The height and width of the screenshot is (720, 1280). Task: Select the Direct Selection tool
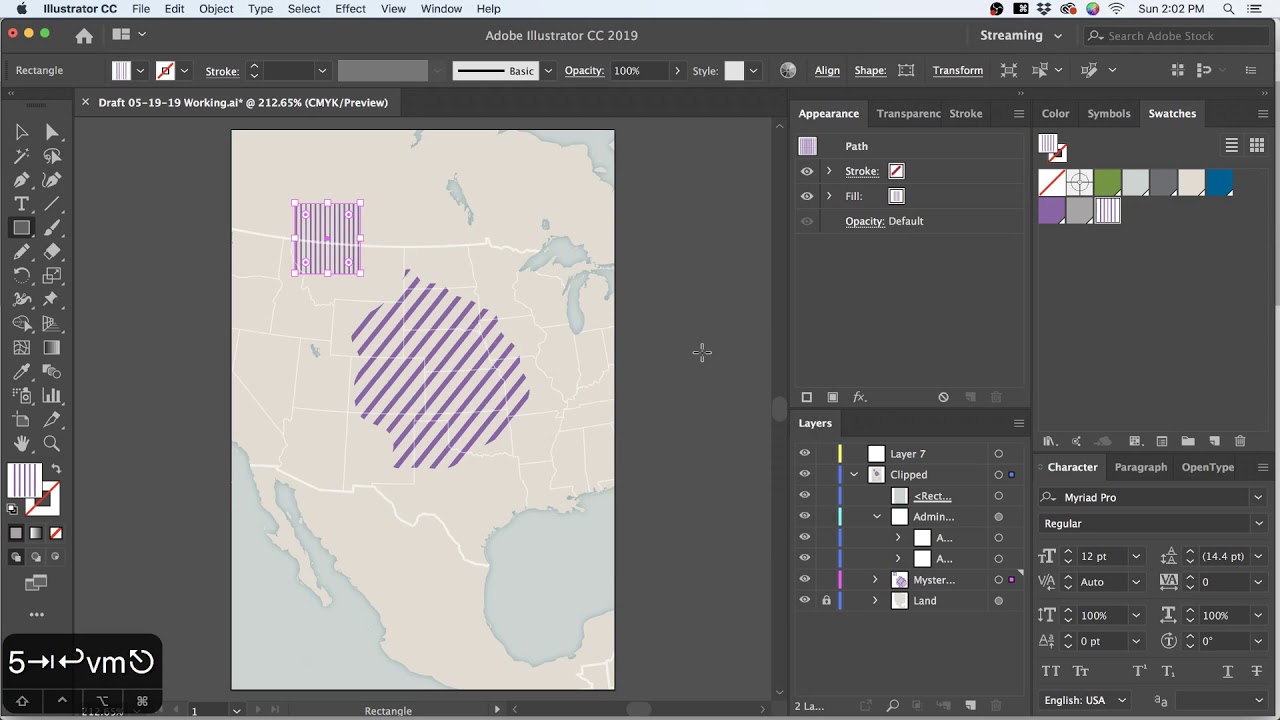tap(52, 132)
